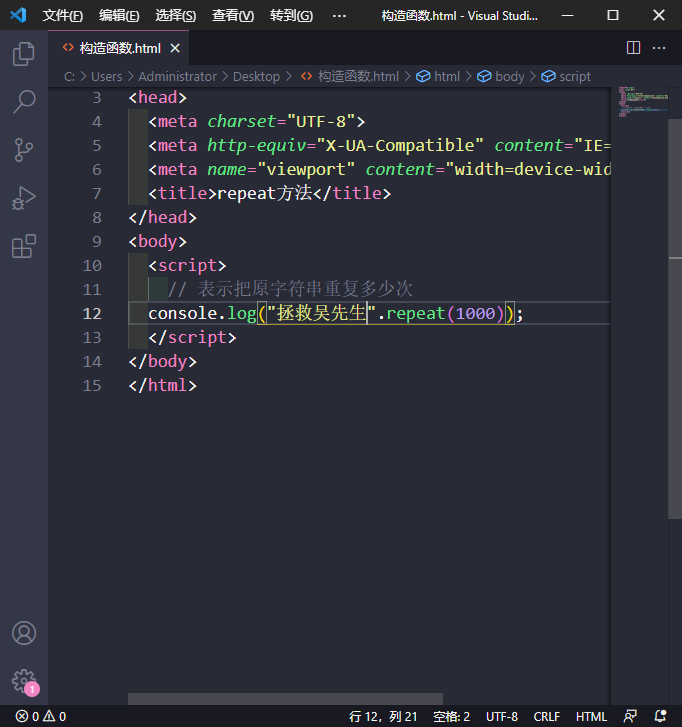
Task: Open the 选择(S) menu
Action: click(x=175, y=16)
